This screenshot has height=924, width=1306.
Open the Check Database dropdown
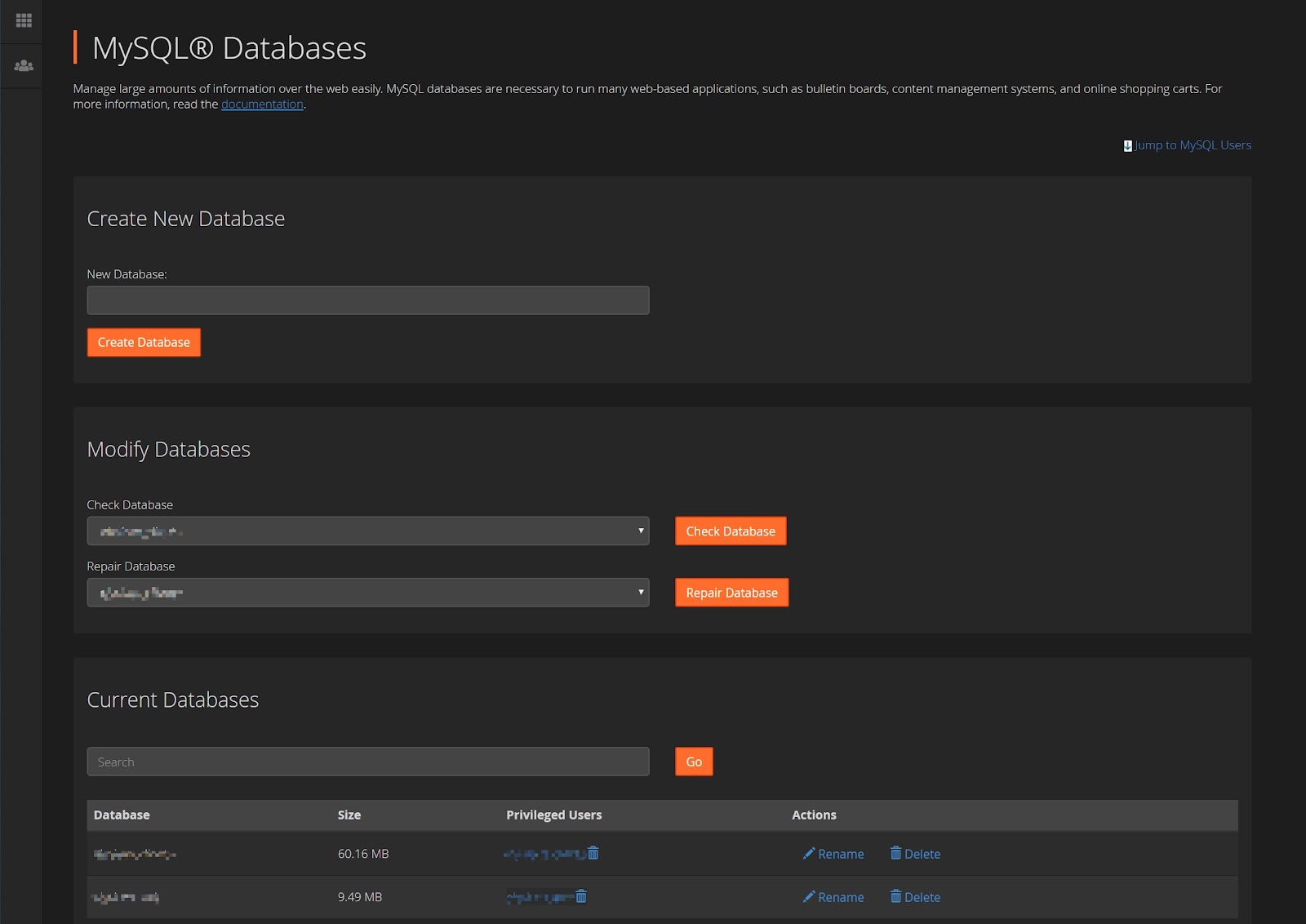[x=368, y=531]
